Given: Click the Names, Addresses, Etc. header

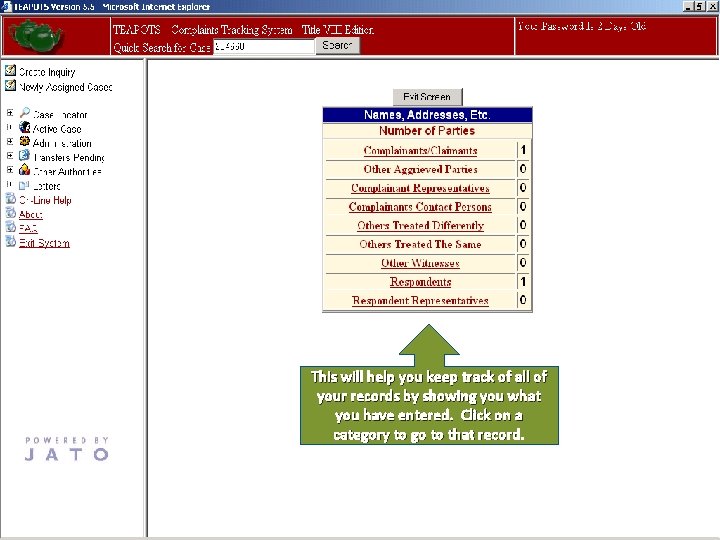Looking at the screenshot, I should click(428, 115).
